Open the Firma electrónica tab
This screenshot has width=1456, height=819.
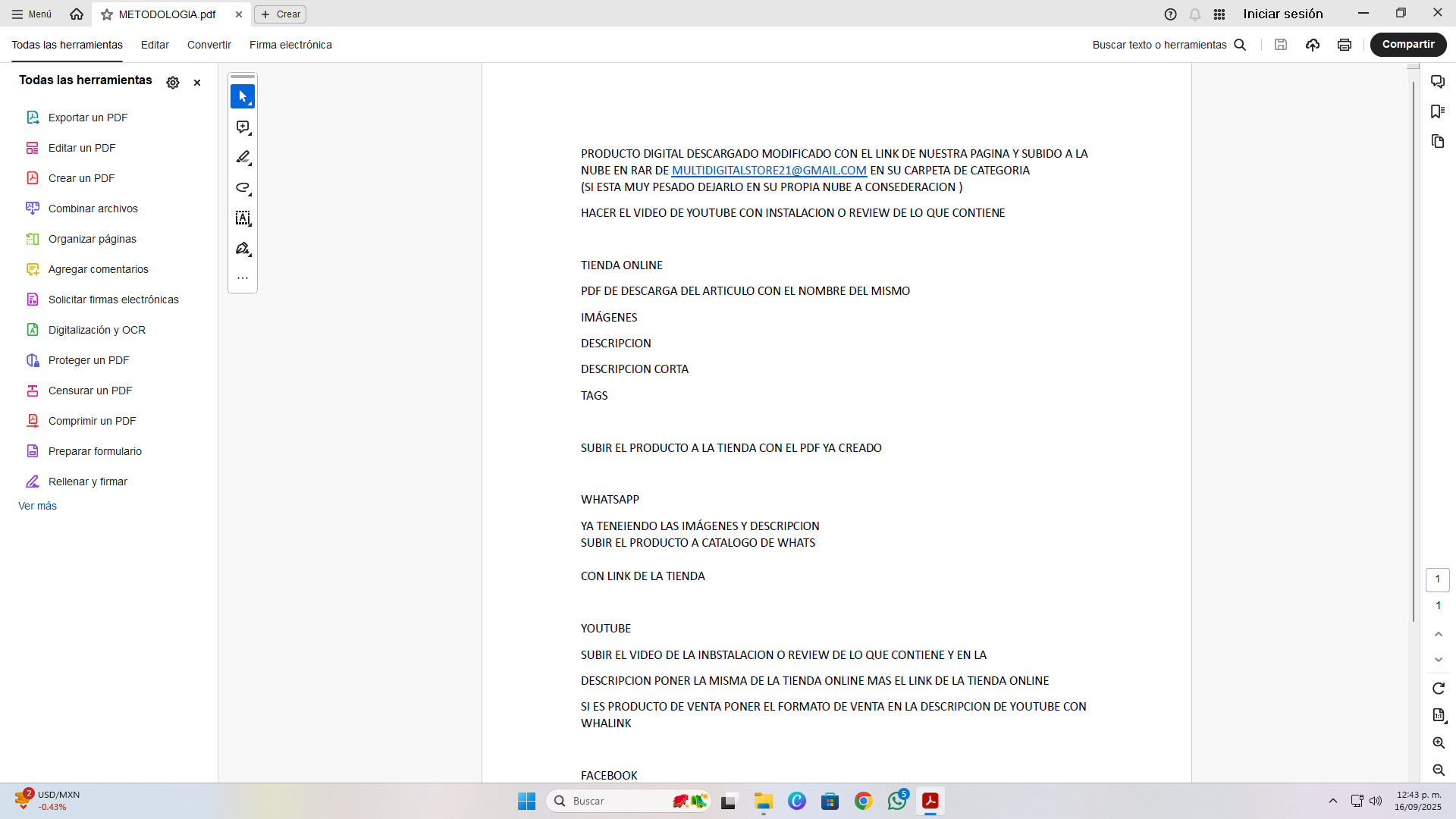coord(290,45)
